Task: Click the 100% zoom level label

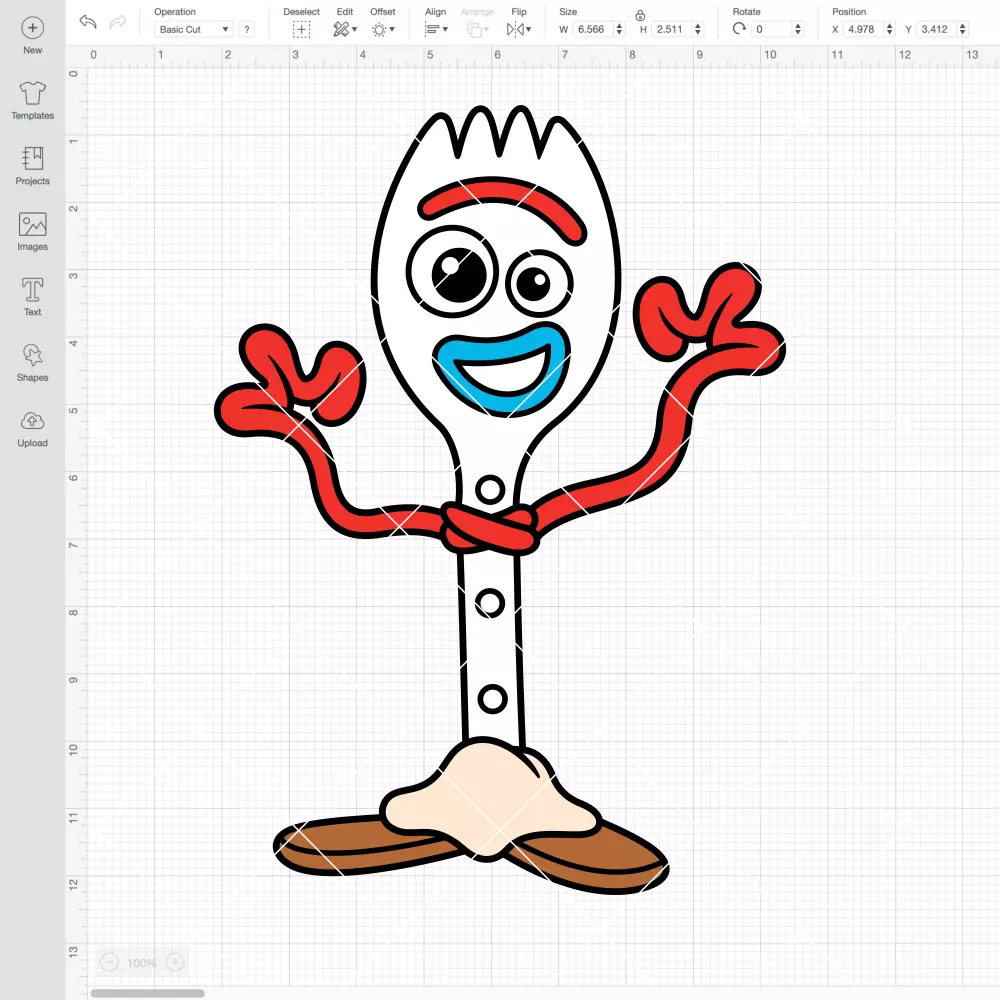Action: [142, 963]
